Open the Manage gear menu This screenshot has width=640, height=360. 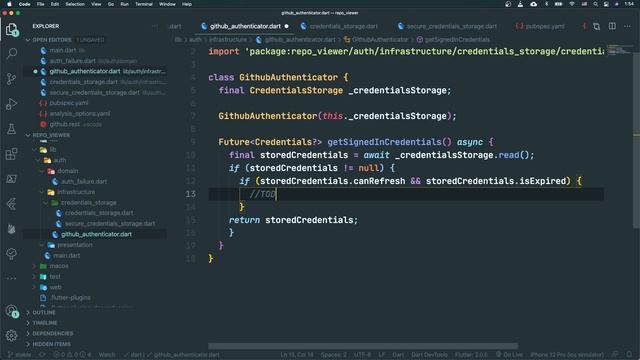tap(11, 336)
